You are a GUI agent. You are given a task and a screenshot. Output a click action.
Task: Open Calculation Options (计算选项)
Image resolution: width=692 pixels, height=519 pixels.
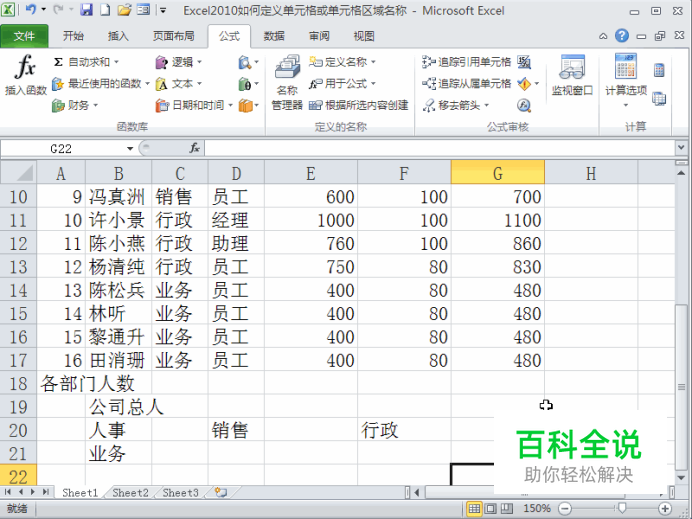point(626,81)
